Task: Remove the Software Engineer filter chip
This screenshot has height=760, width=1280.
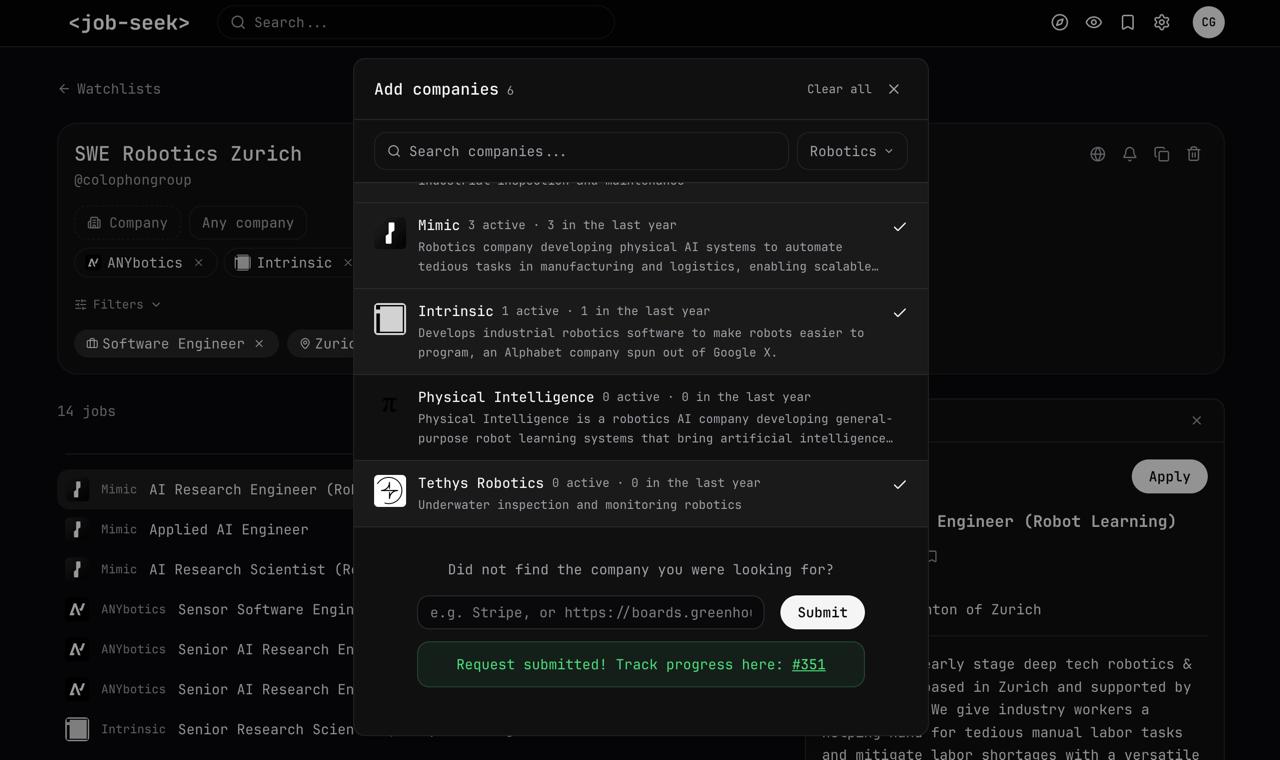Action: click(x=259, y=343)
